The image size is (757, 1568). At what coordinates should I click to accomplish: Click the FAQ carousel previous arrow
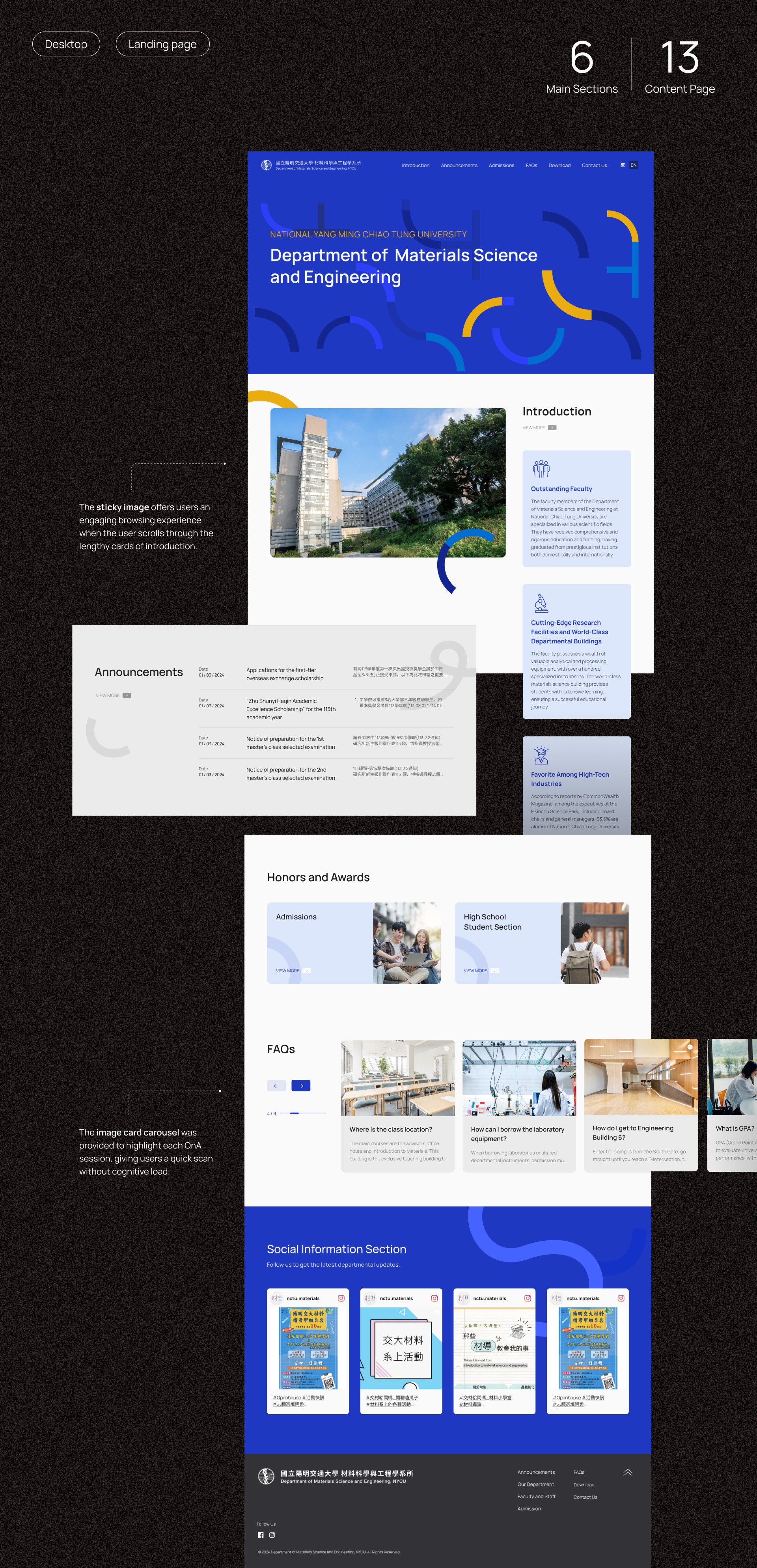[276, 1085]
